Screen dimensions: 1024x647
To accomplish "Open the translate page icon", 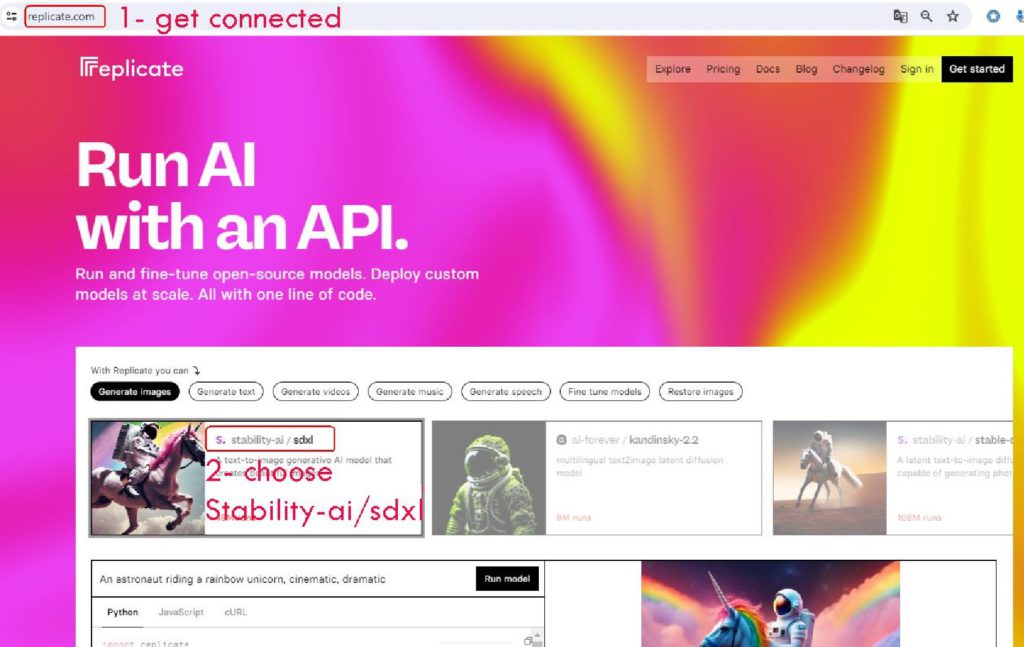I will (x=900, y=16).
